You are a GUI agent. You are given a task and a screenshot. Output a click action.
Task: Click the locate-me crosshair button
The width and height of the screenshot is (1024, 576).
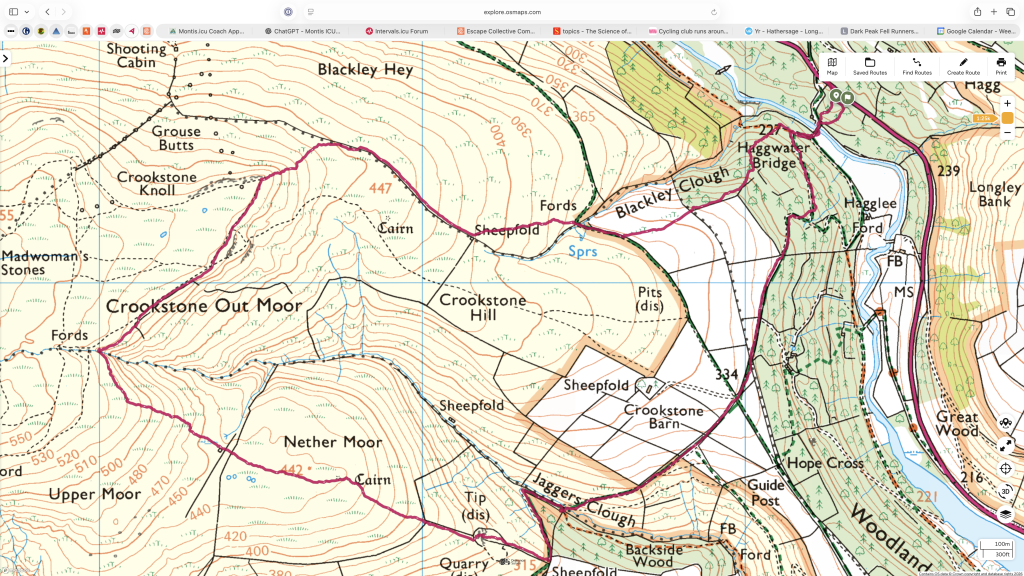(x=1006, y=468)
